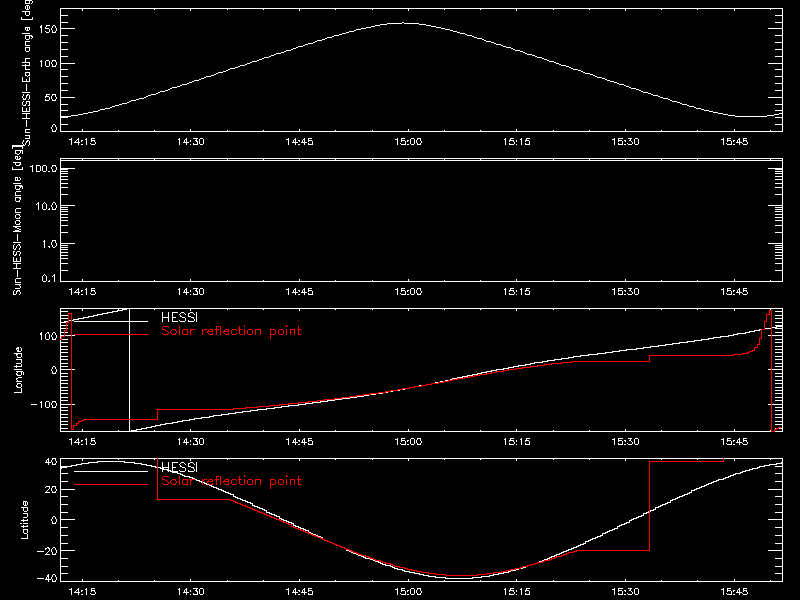Select 14:15 label under the Latitude plot

[x=82, y=592]
